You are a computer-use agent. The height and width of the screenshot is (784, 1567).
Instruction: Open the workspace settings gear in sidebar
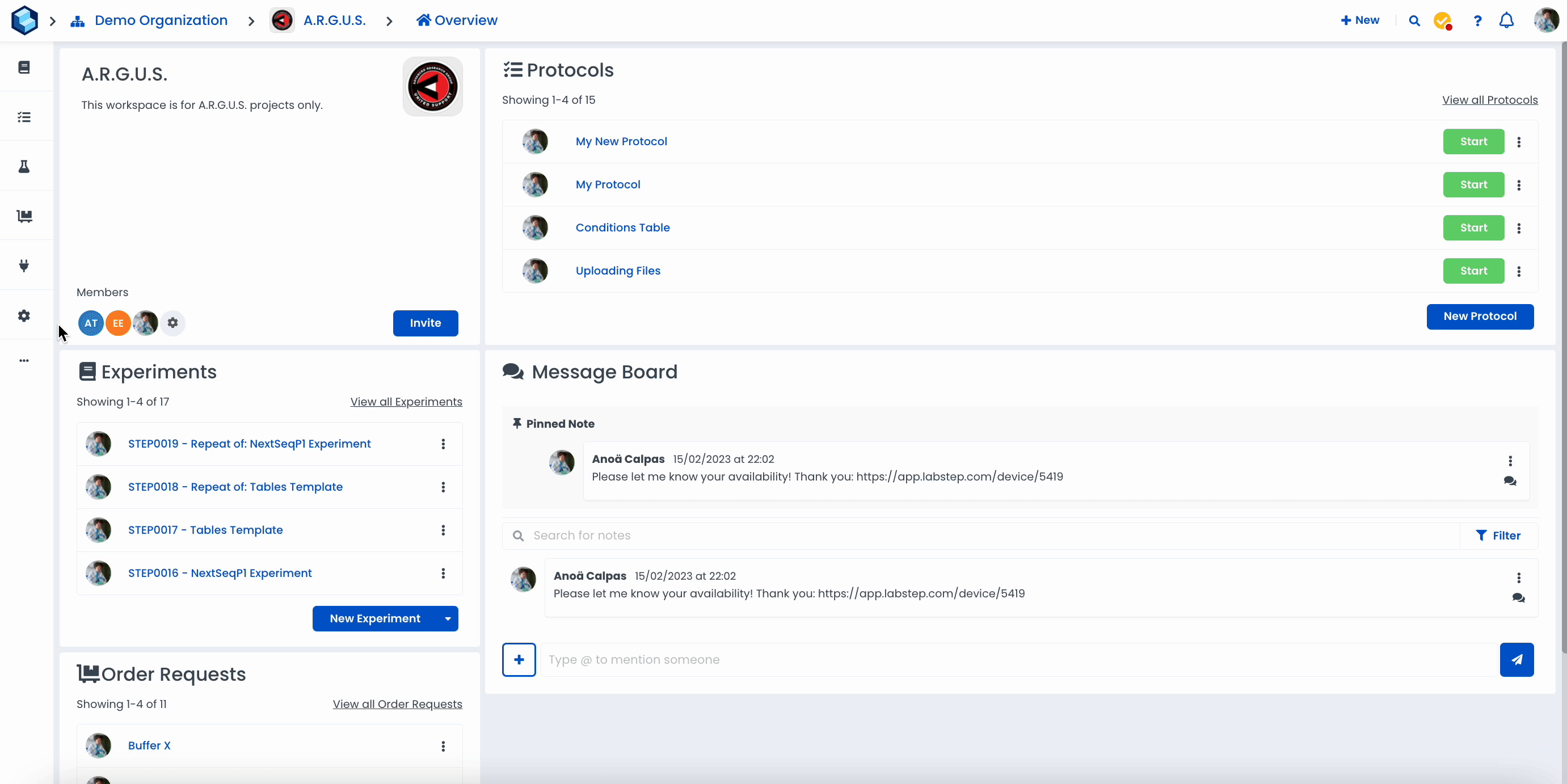24,315
